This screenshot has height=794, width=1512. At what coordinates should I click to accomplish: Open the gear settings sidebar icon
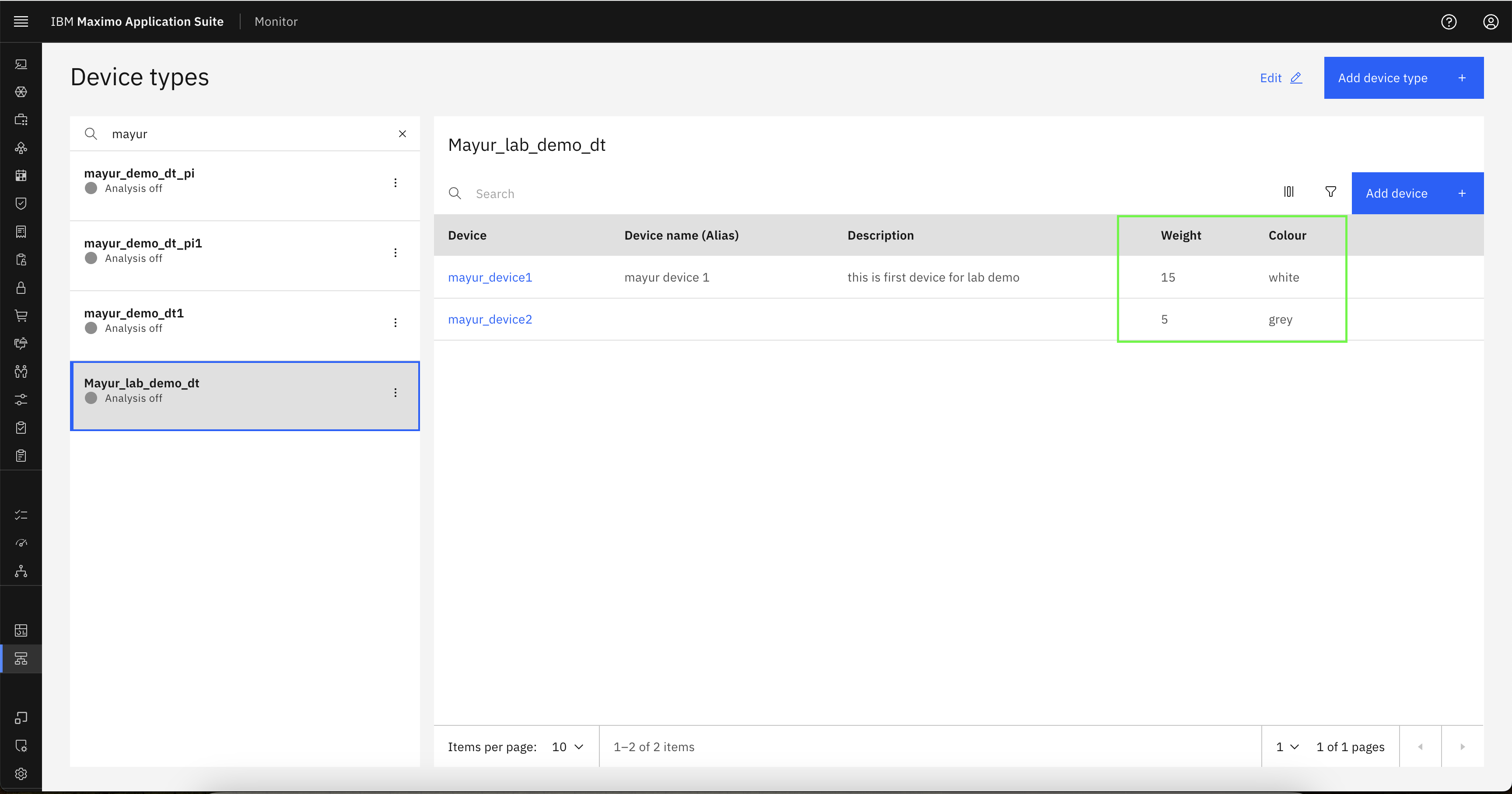[21, 774]
